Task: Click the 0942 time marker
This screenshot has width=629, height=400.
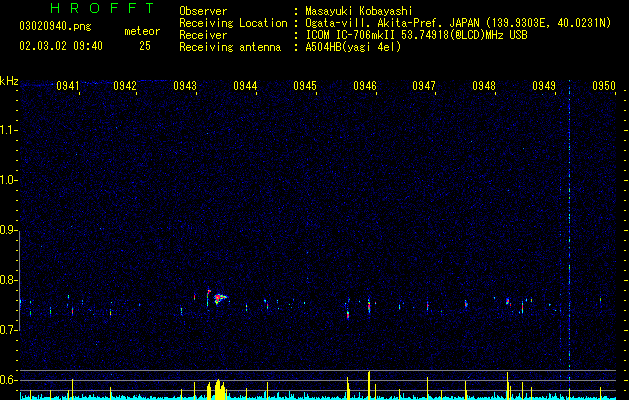Action: pyautogui.click(x=125, y=86)
